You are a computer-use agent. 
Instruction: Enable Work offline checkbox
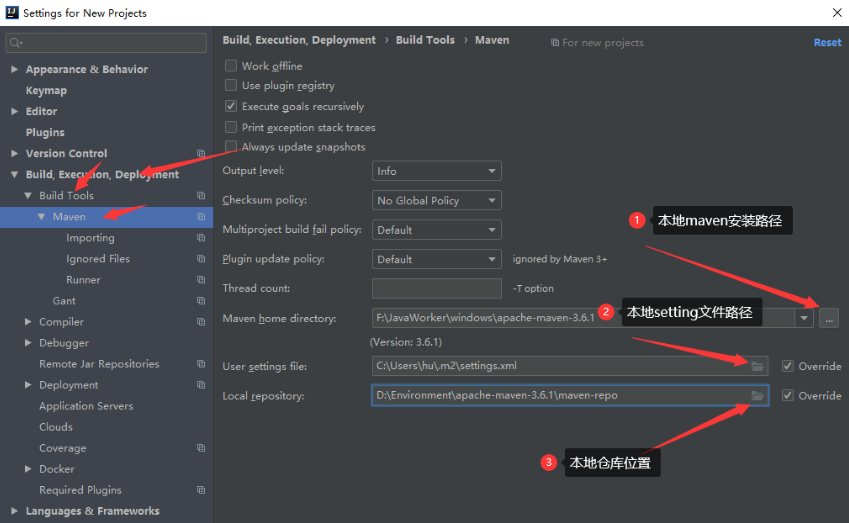(231, 66)
